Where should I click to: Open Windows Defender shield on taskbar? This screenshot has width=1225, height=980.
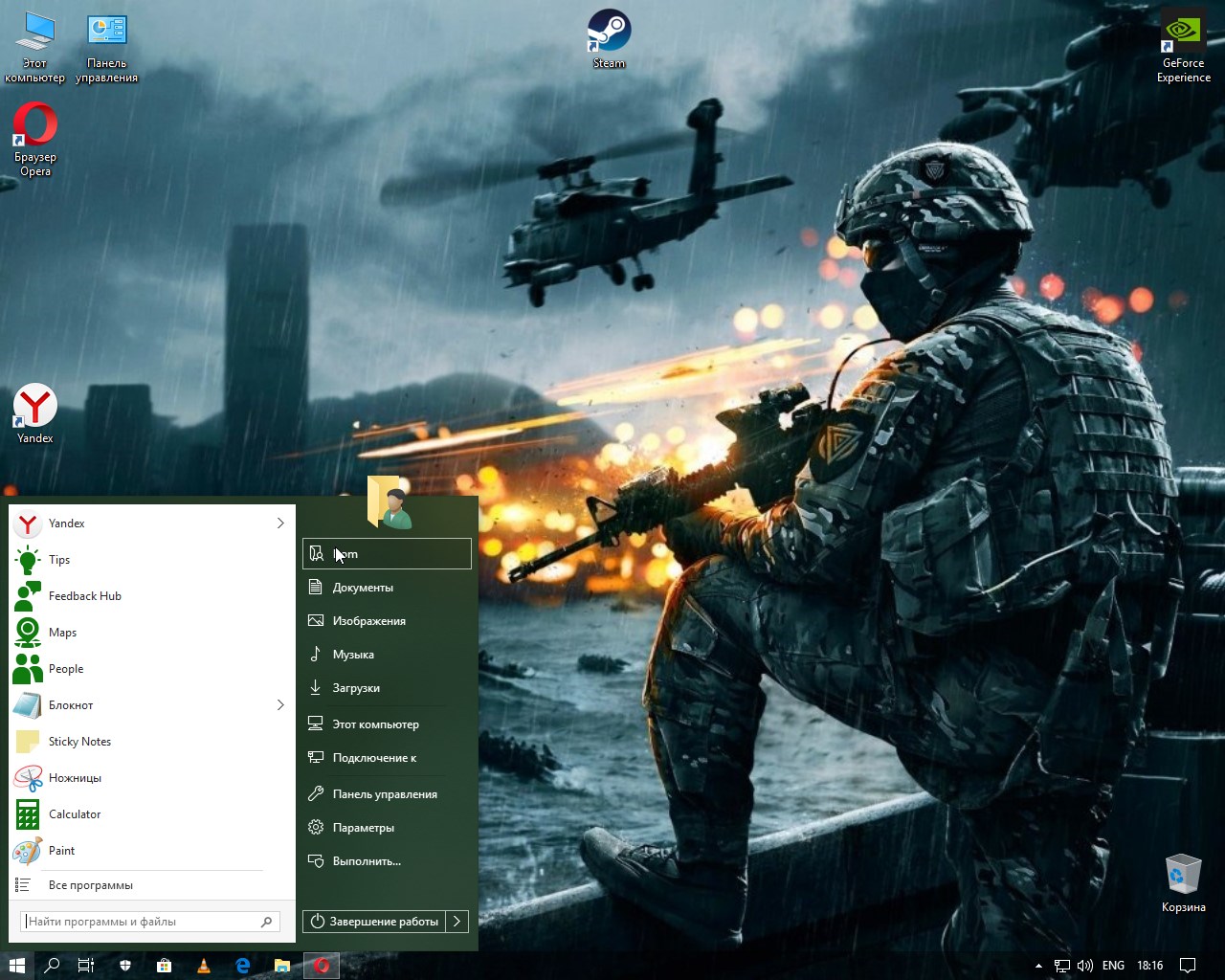click(125, 966)
